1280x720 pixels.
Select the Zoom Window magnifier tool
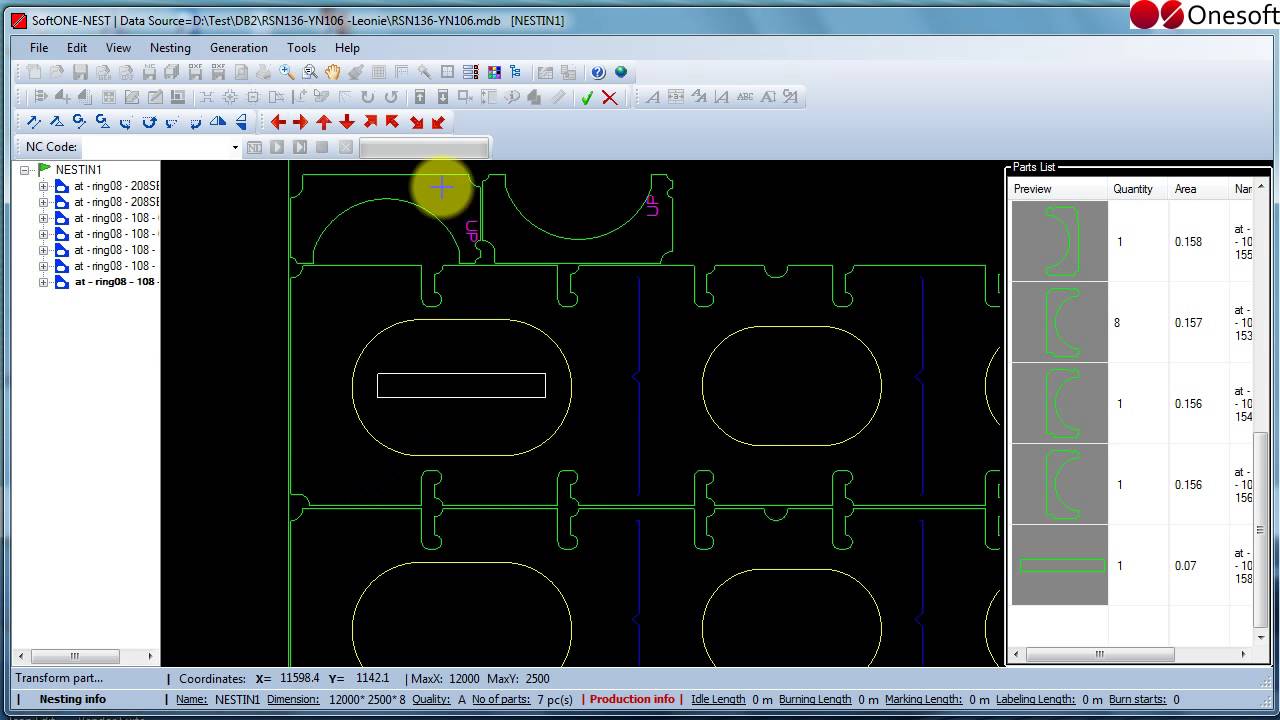310,72
